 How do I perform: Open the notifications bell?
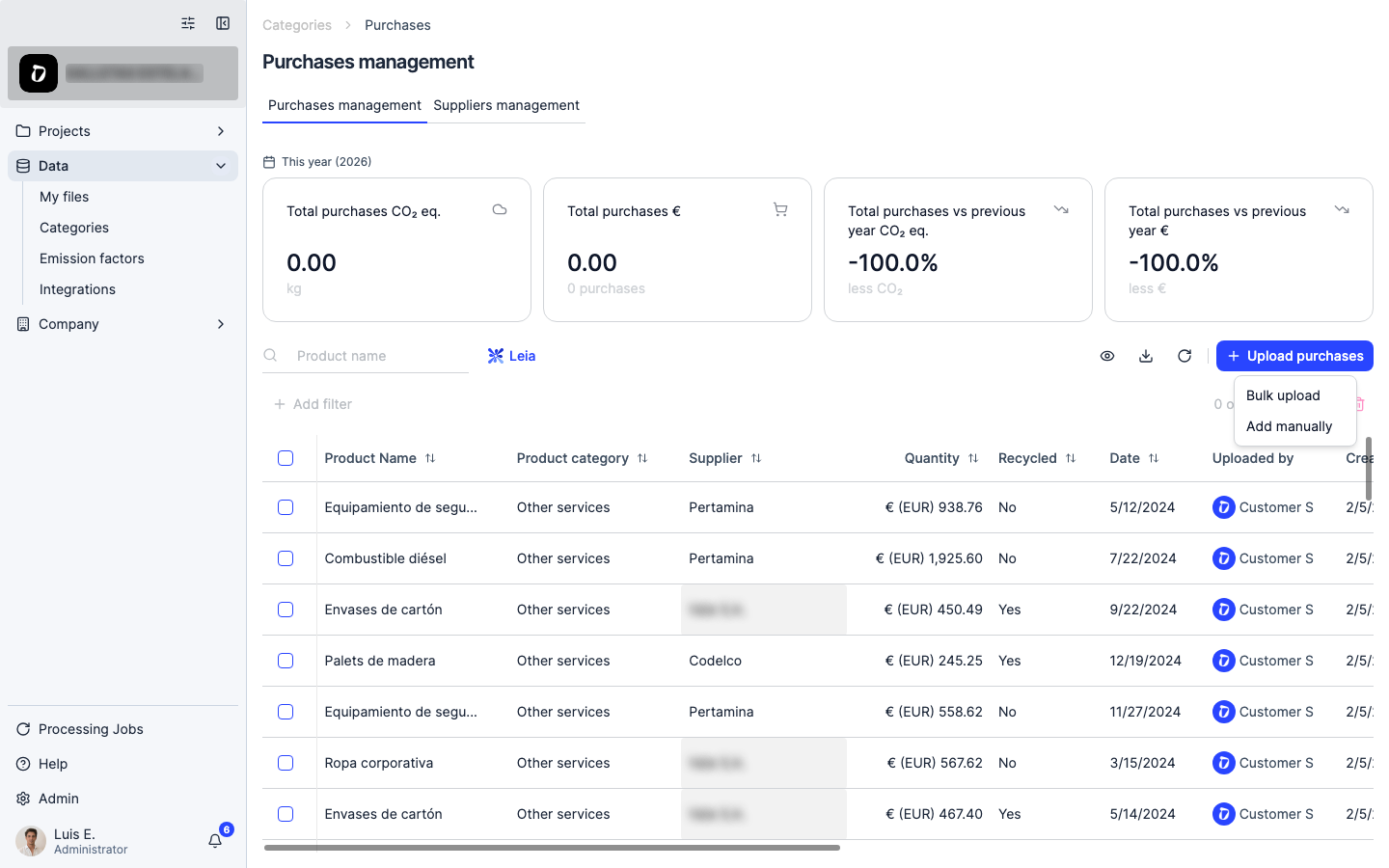coord(215,841)
